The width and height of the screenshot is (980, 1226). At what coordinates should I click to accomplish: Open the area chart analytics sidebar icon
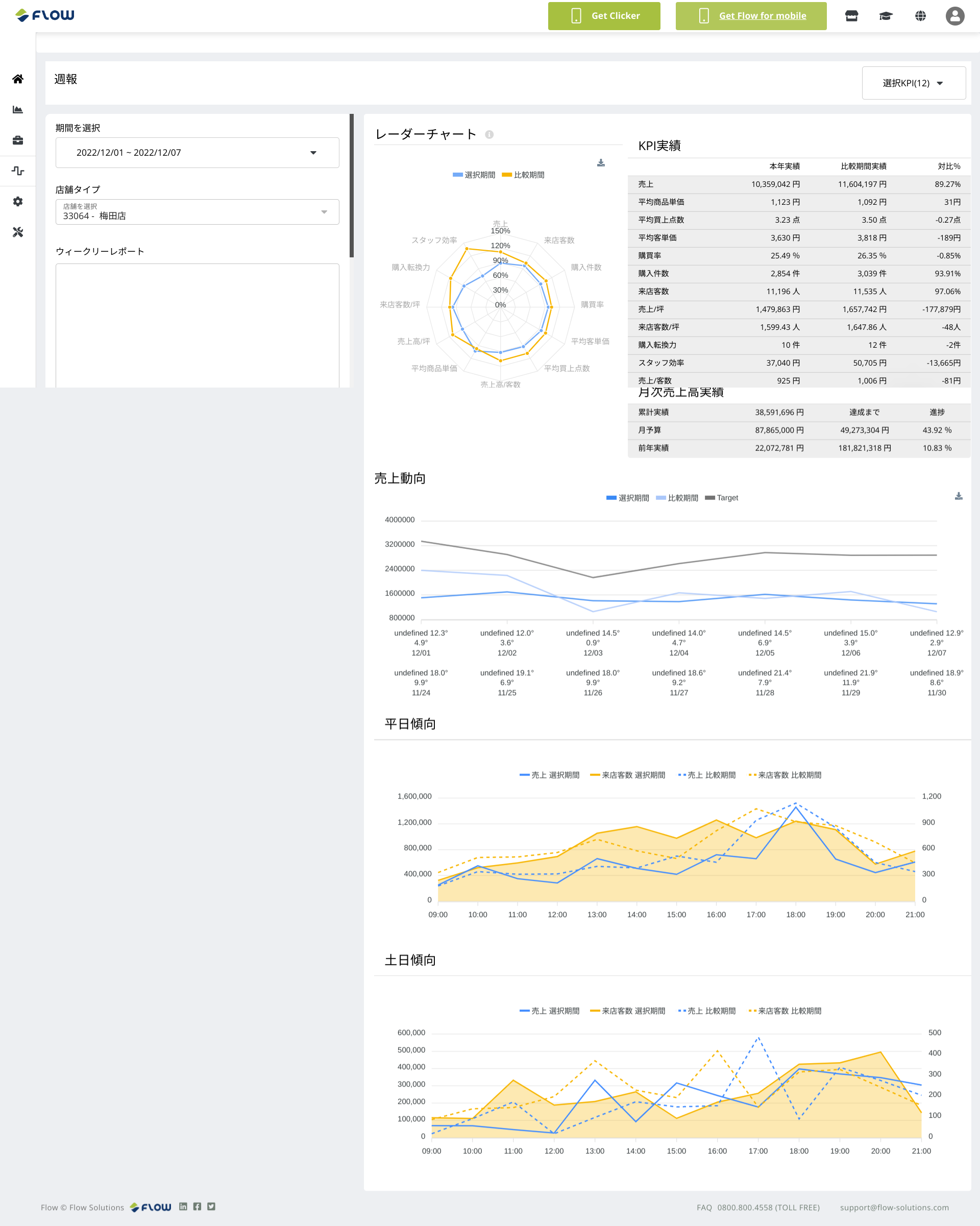click(18, 110)
